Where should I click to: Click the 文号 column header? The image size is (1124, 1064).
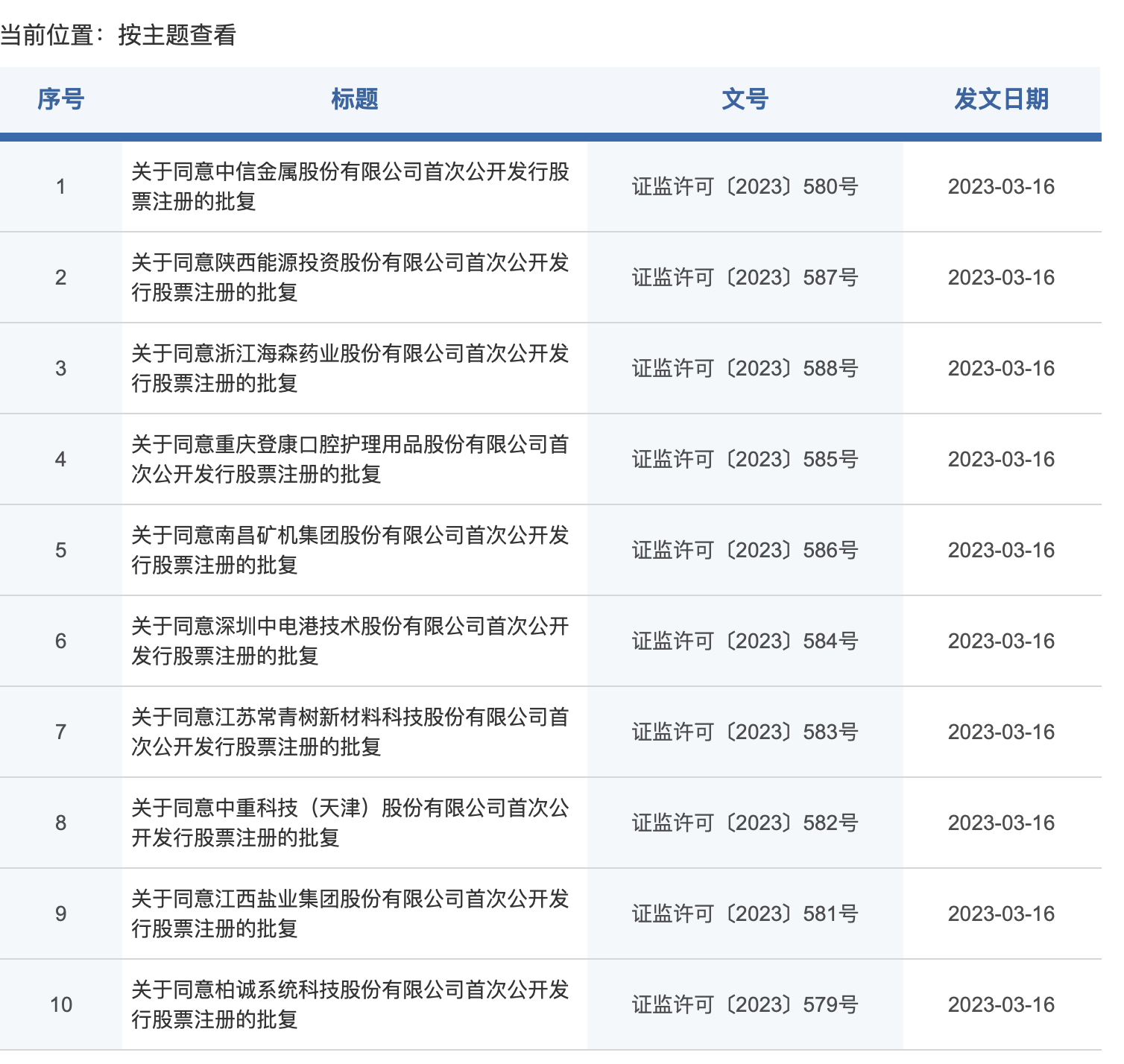[x=745, y=99]
